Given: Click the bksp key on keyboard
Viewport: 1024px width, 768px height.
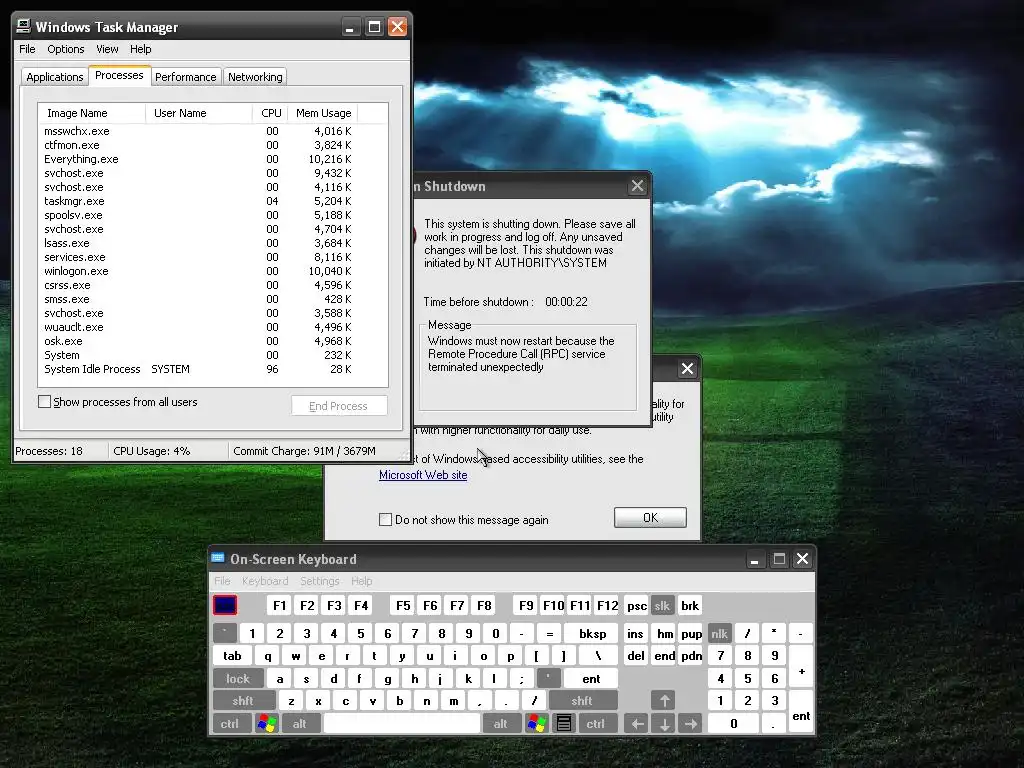Looking at the screenshot, I should click(x=593, y=633).
